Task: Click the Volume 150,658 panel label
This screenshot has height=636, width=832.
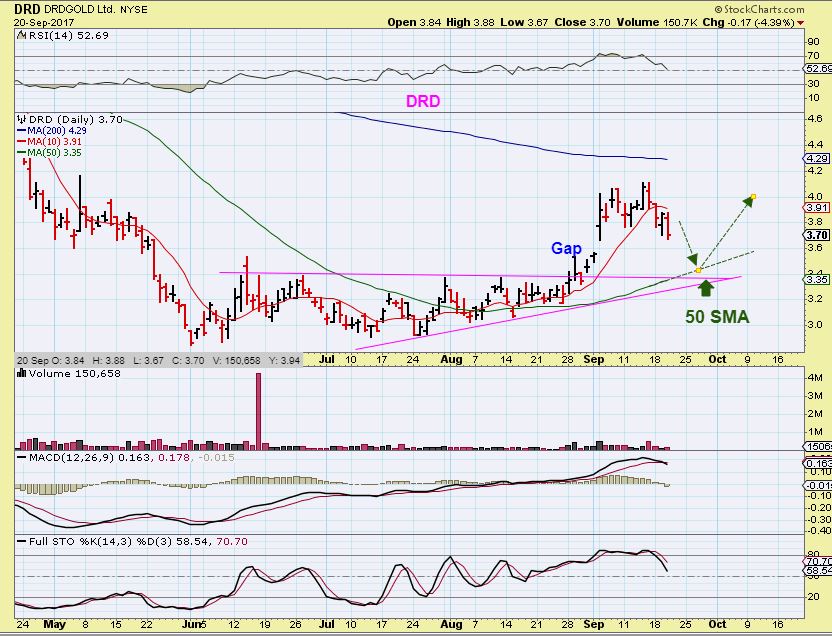Action: [75, 373]
